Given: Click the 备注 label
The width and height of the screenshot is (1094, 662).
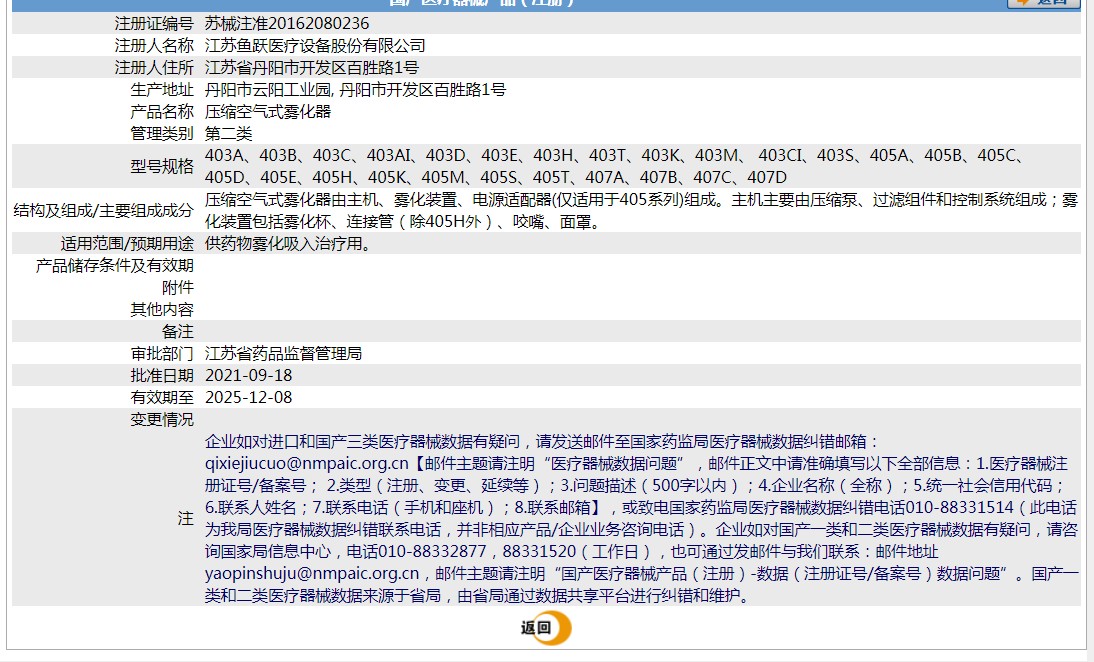Looking at the screenshot, I should click(x=178, y=331).
